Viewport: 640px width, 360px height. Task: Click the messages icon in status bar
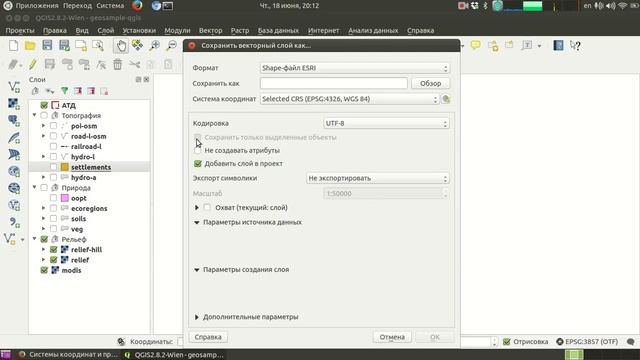pyautogui.click(x=631, y=342)
